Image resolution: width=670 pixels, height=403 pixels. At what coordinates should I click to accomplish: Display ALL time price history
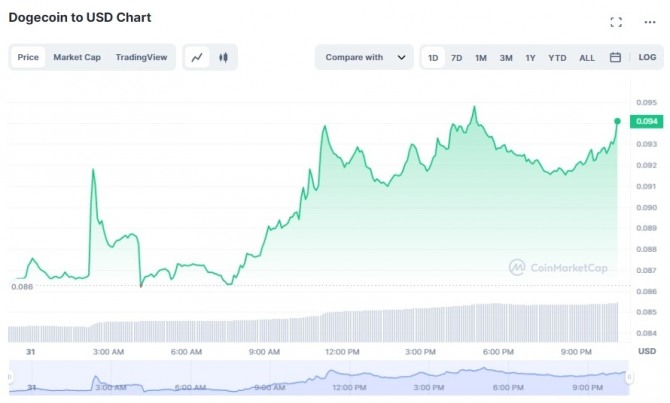click(x=587, y=57)
